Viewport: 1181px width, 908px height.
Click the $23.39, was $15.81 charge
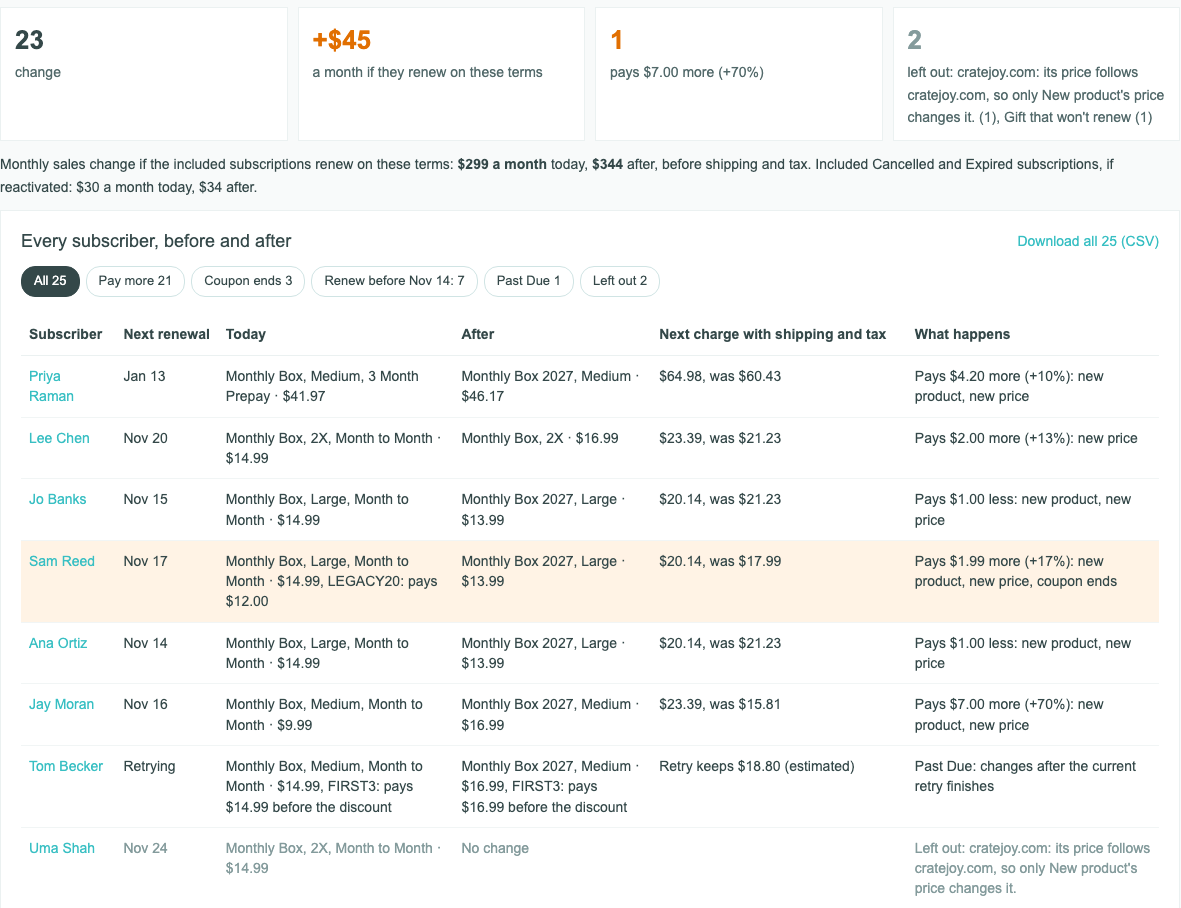pos(720,704)
